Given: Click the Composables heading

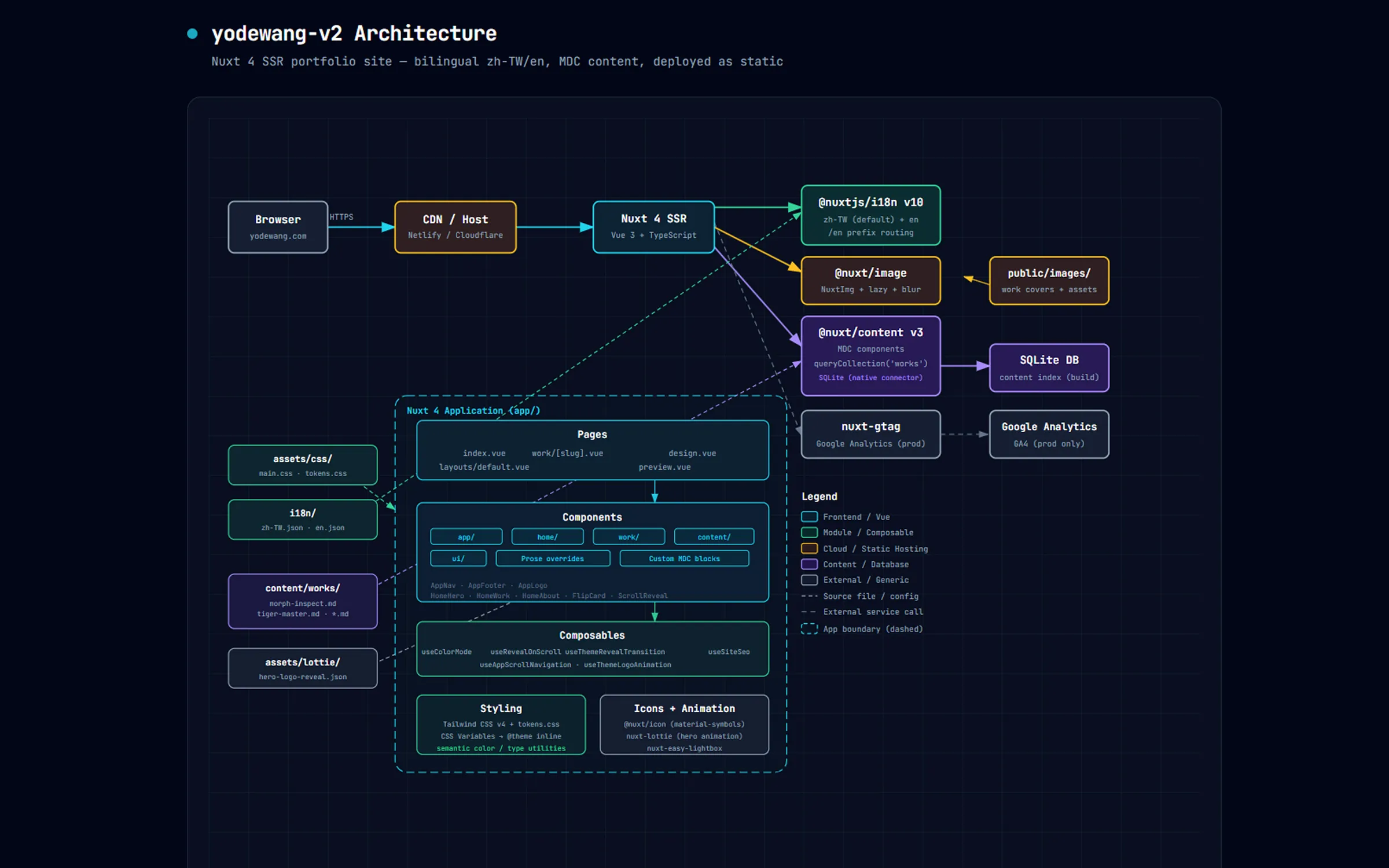Looking at the screenshot, I should (592, 635).
